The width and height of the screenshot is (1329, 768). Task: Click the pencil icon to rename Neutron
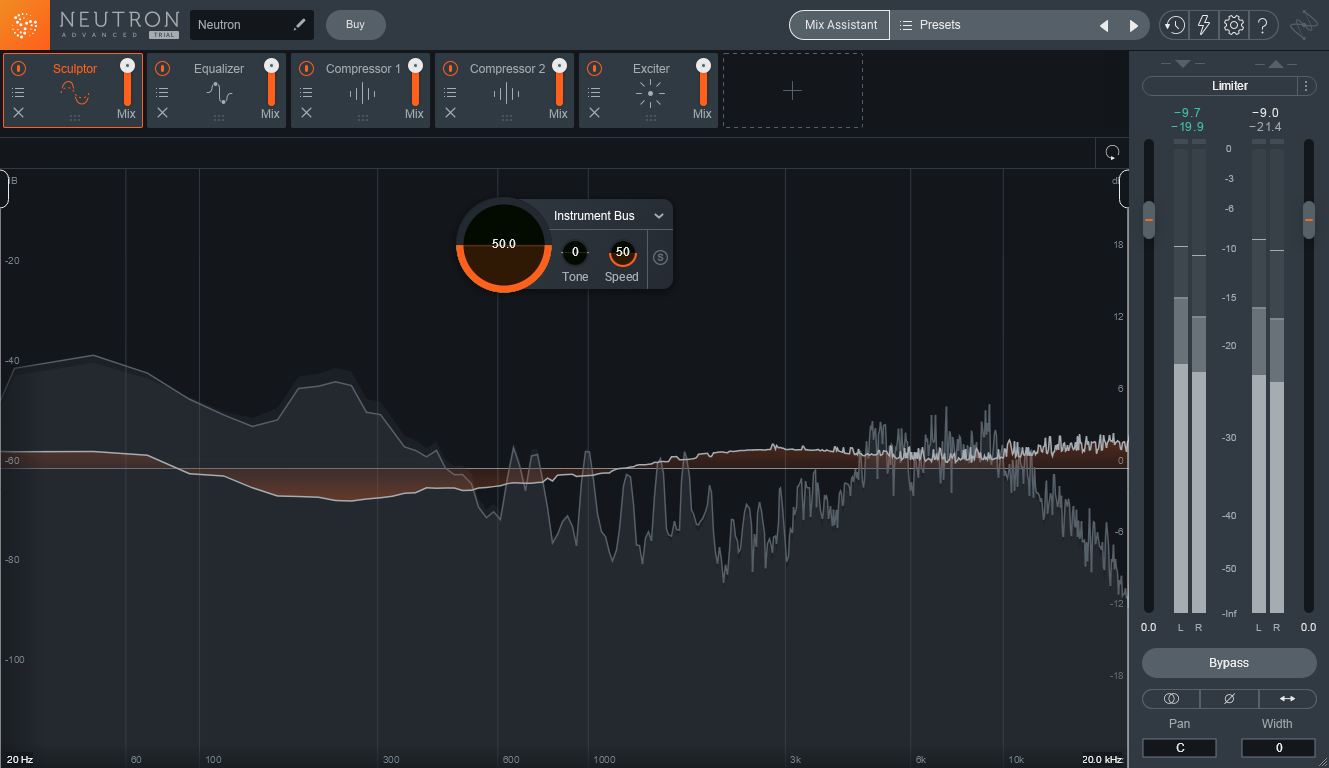(299, 25)
